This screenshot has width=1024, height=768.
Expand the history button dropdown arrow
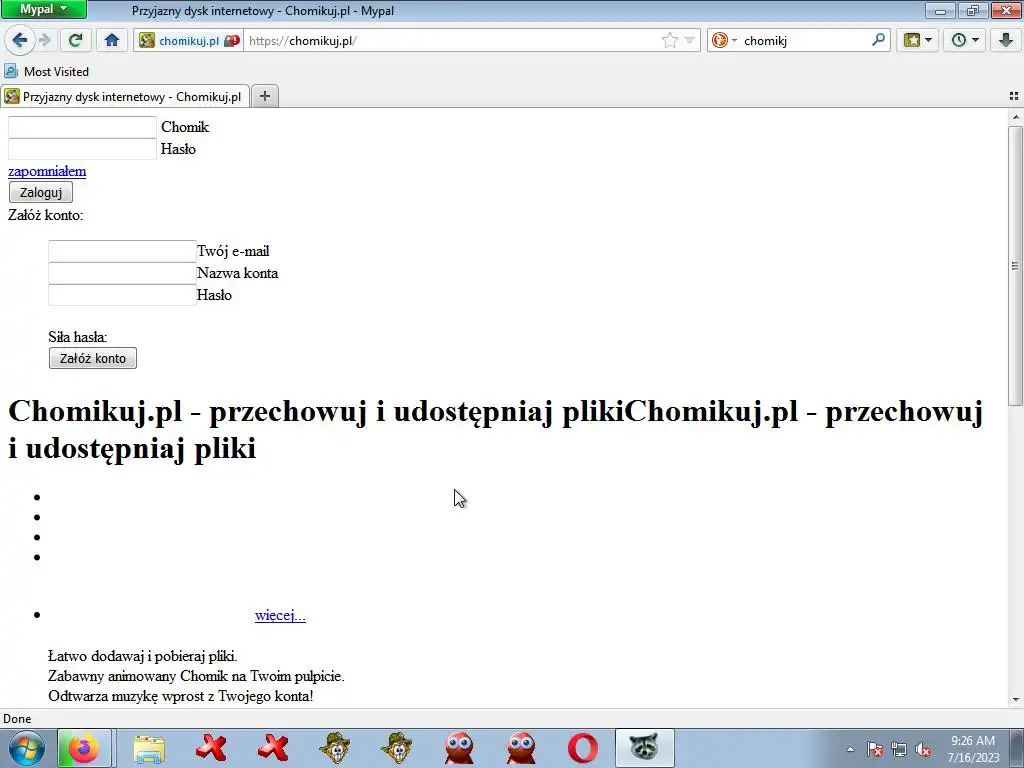[975, 40]
